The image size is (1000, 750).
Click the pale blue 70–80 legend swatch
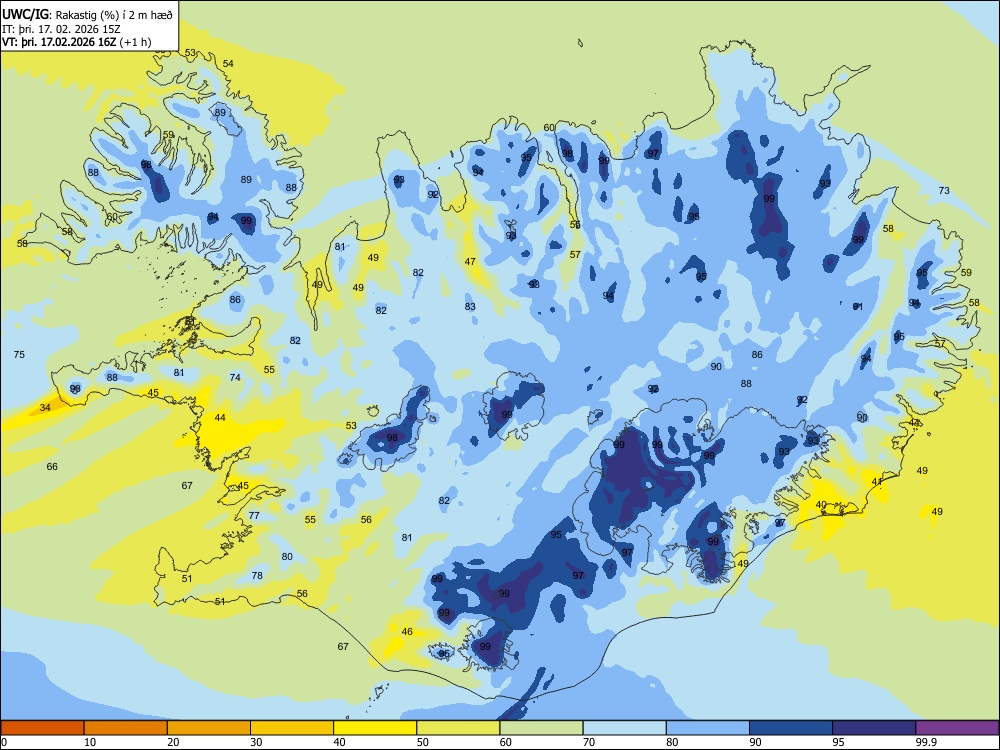pyautogui.click(x=625, y=728)
